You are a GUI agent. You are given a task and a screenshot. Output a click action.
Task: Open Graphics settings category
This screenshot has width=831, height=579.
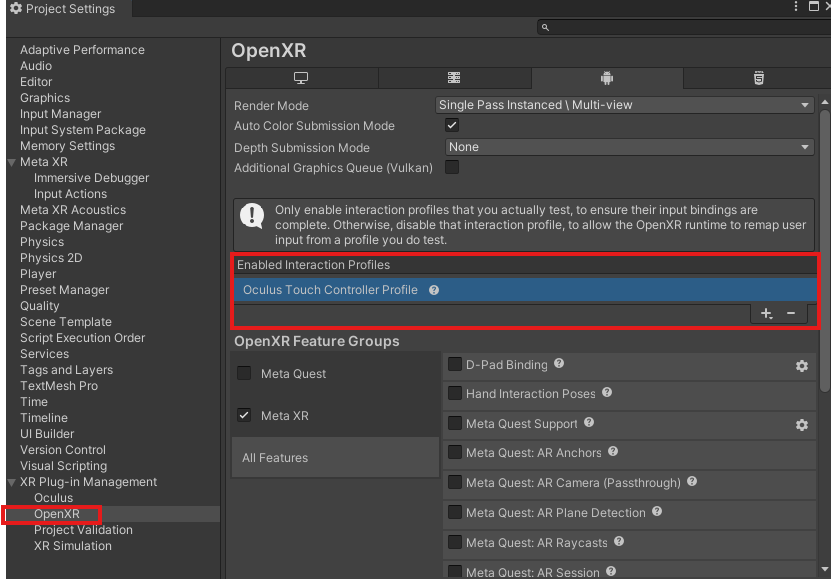[45, 98]
